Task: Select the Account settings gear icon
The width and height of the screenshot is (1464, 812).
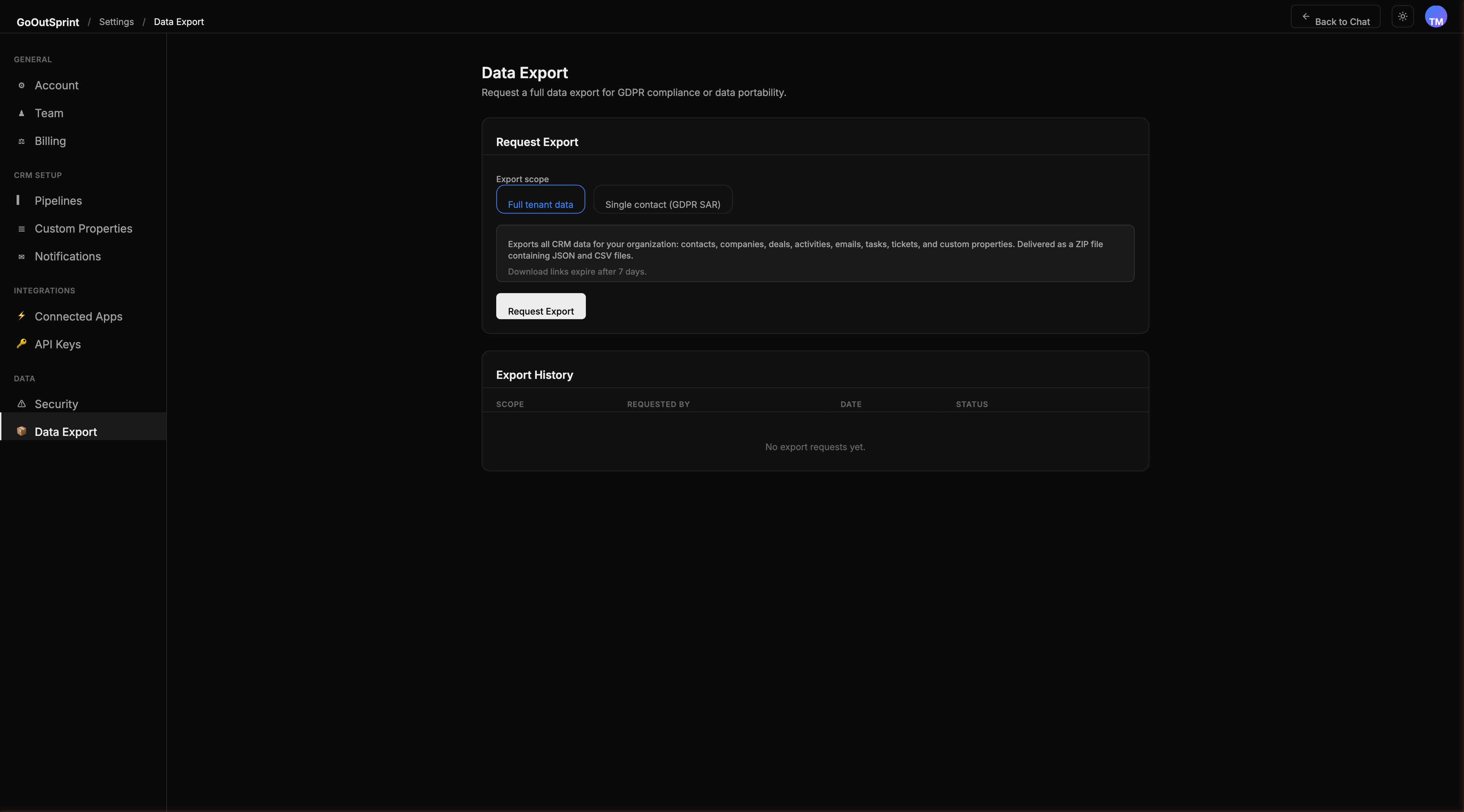Action: (x=22, y=85)
